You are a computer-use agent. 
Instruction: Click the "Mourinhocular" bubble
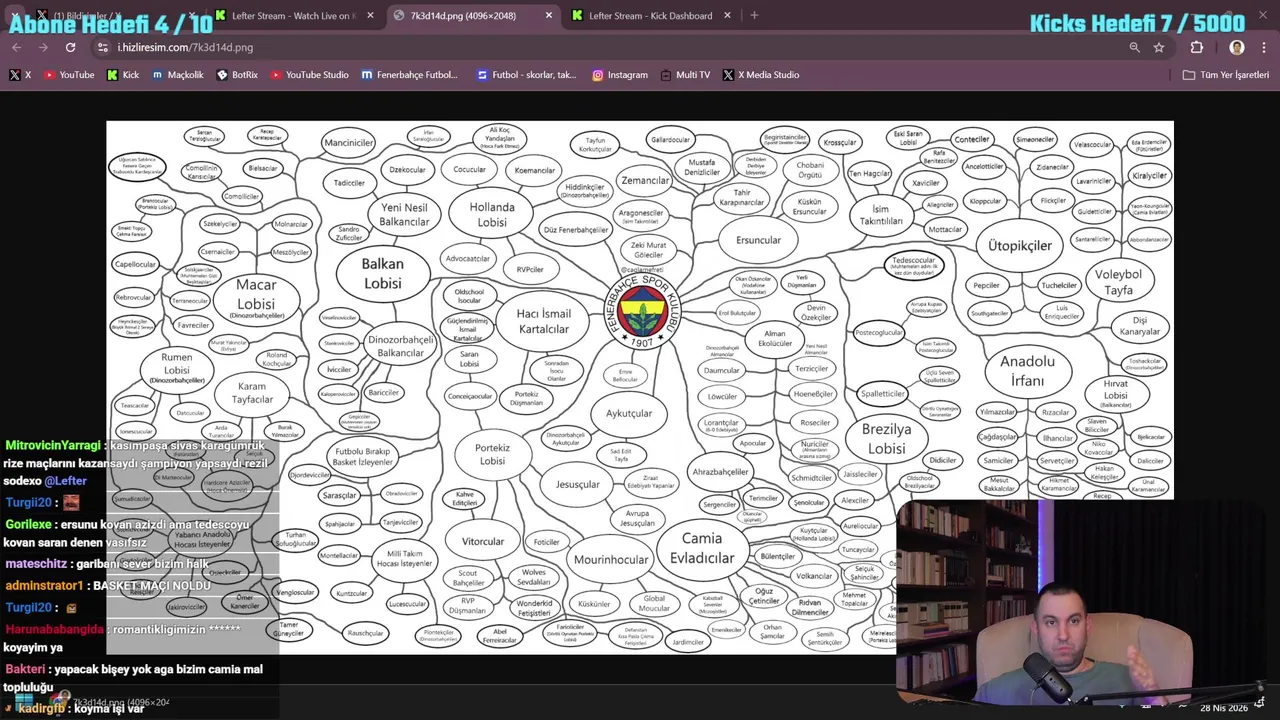pos(611,559)
